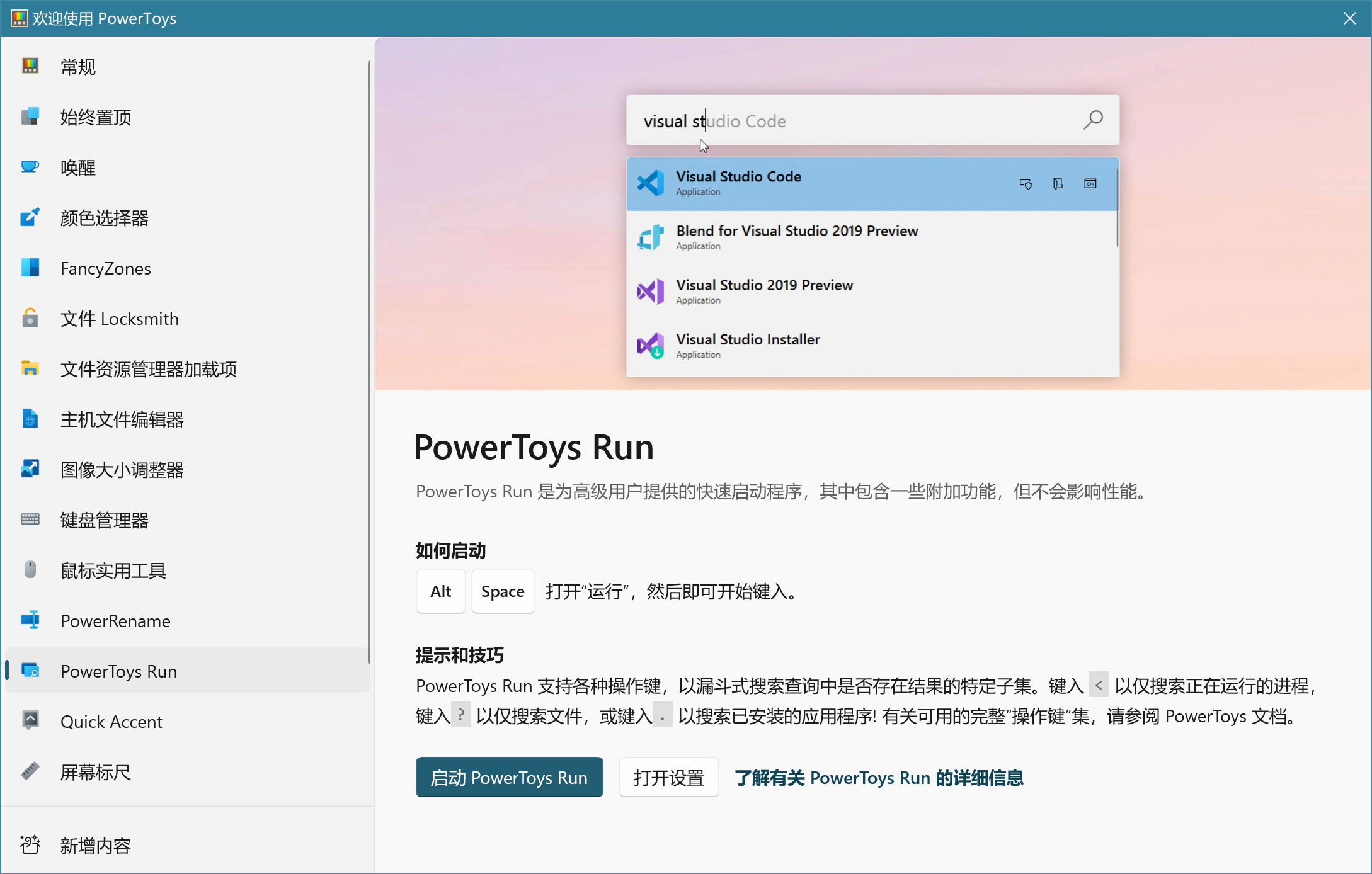The image size is (1372, 874).
Task: Click the 唤醒 (Awake) coffee cup icon
Action: [30, 167]
